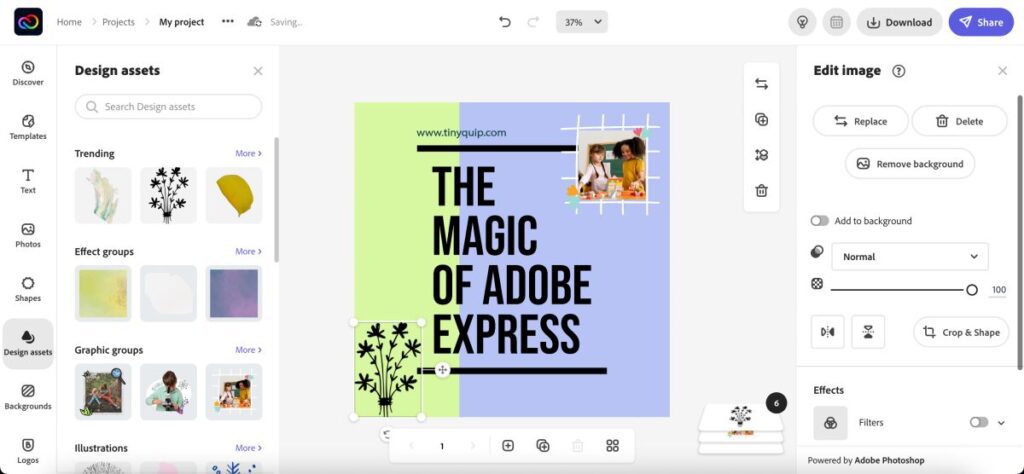
Task: Click the Download button
Action: click(899, 22)
